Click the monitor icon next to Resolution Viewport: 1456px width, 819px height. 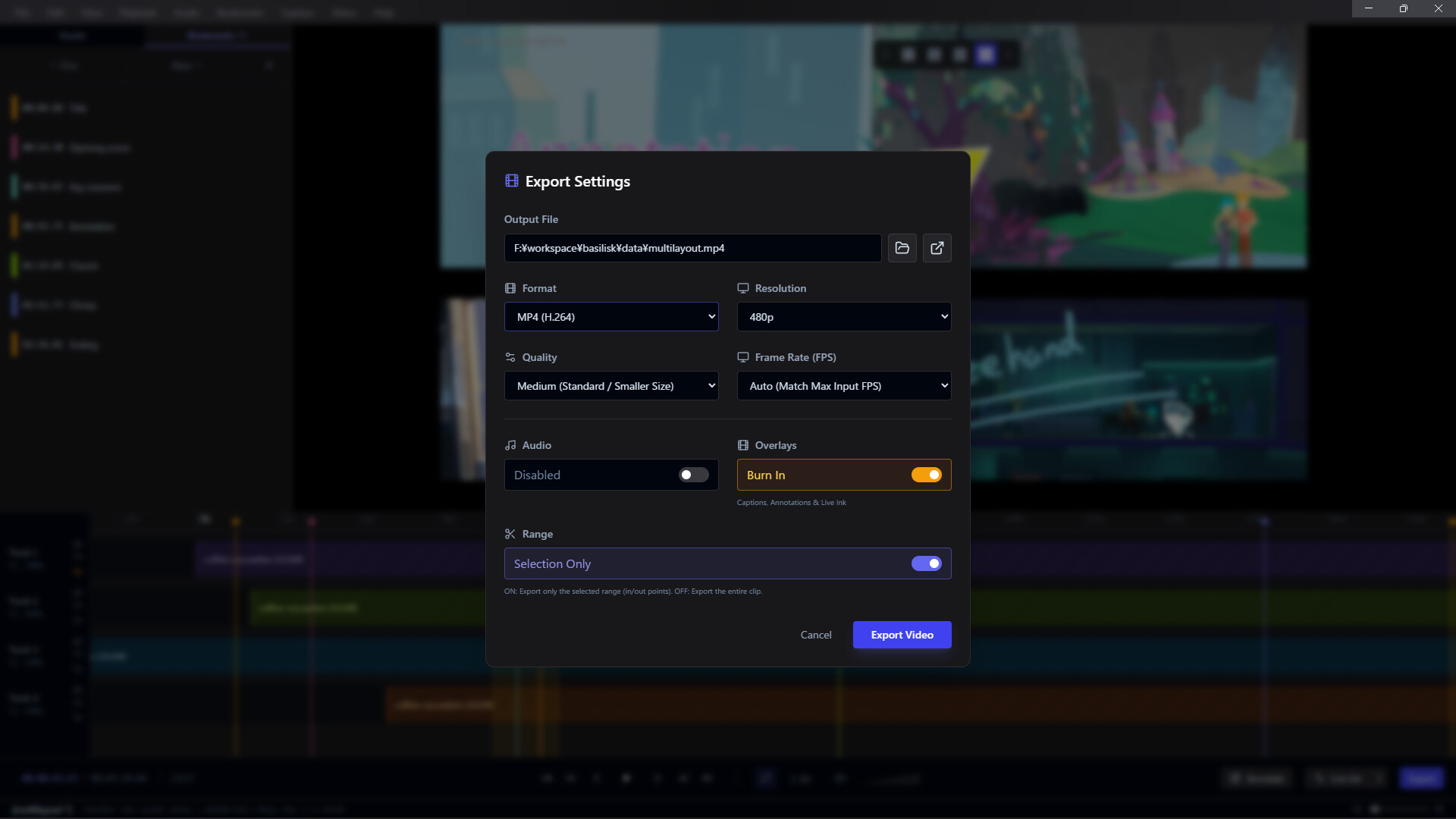pos(744,288)
